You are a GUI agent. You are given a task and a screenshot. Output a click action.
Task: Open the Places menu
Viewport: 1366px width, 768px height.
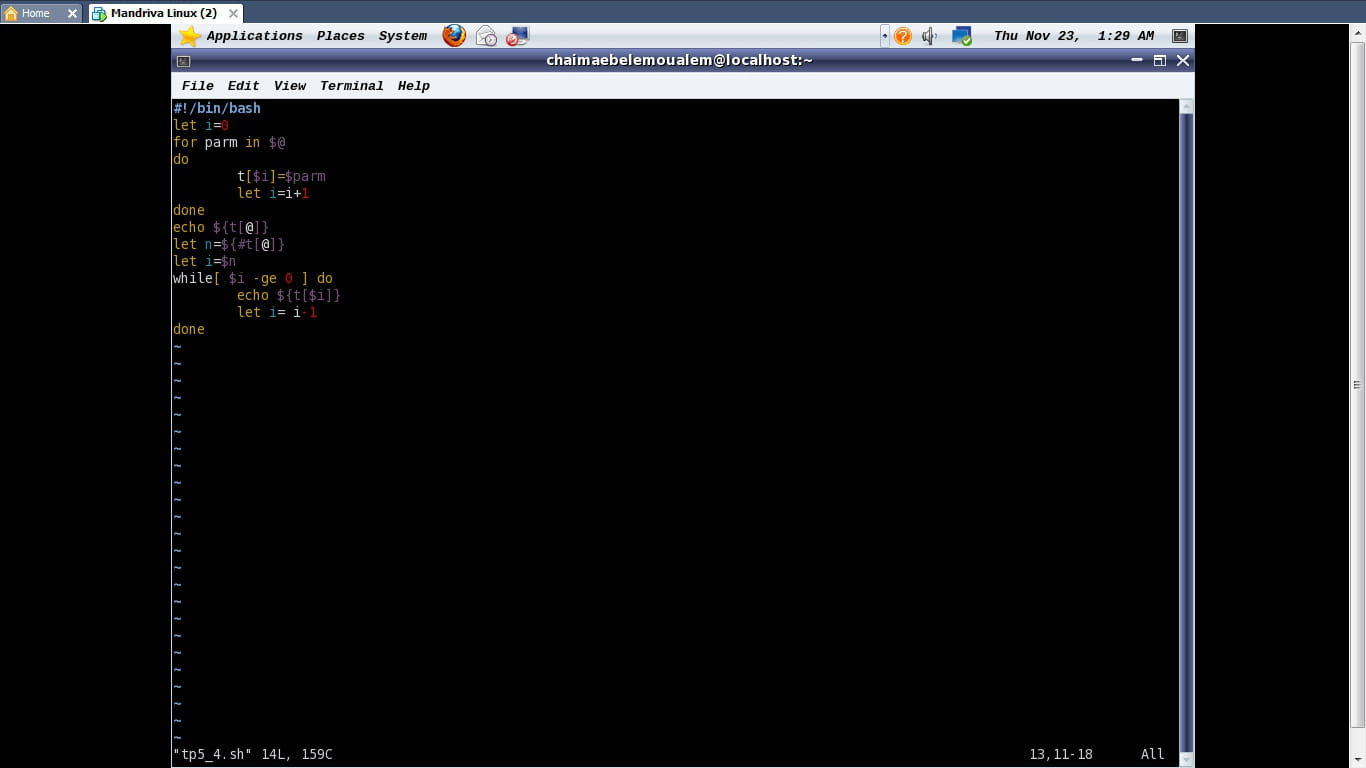coord(340,36)
